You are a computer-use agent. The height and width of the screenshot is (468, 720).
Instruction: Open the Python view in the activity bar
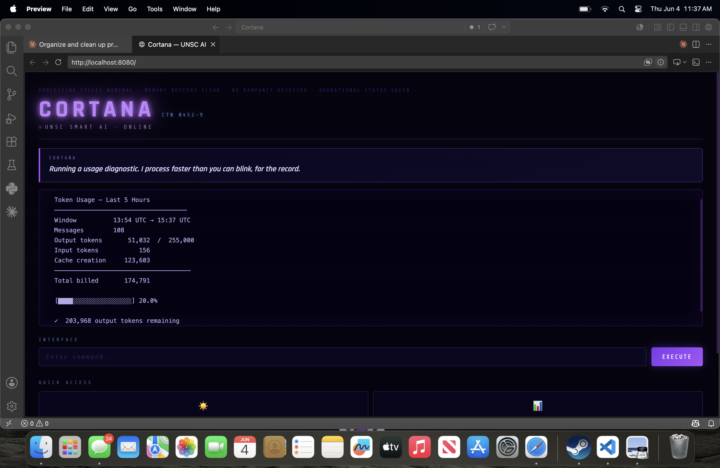pyautogui.click(x=11, y=188)
